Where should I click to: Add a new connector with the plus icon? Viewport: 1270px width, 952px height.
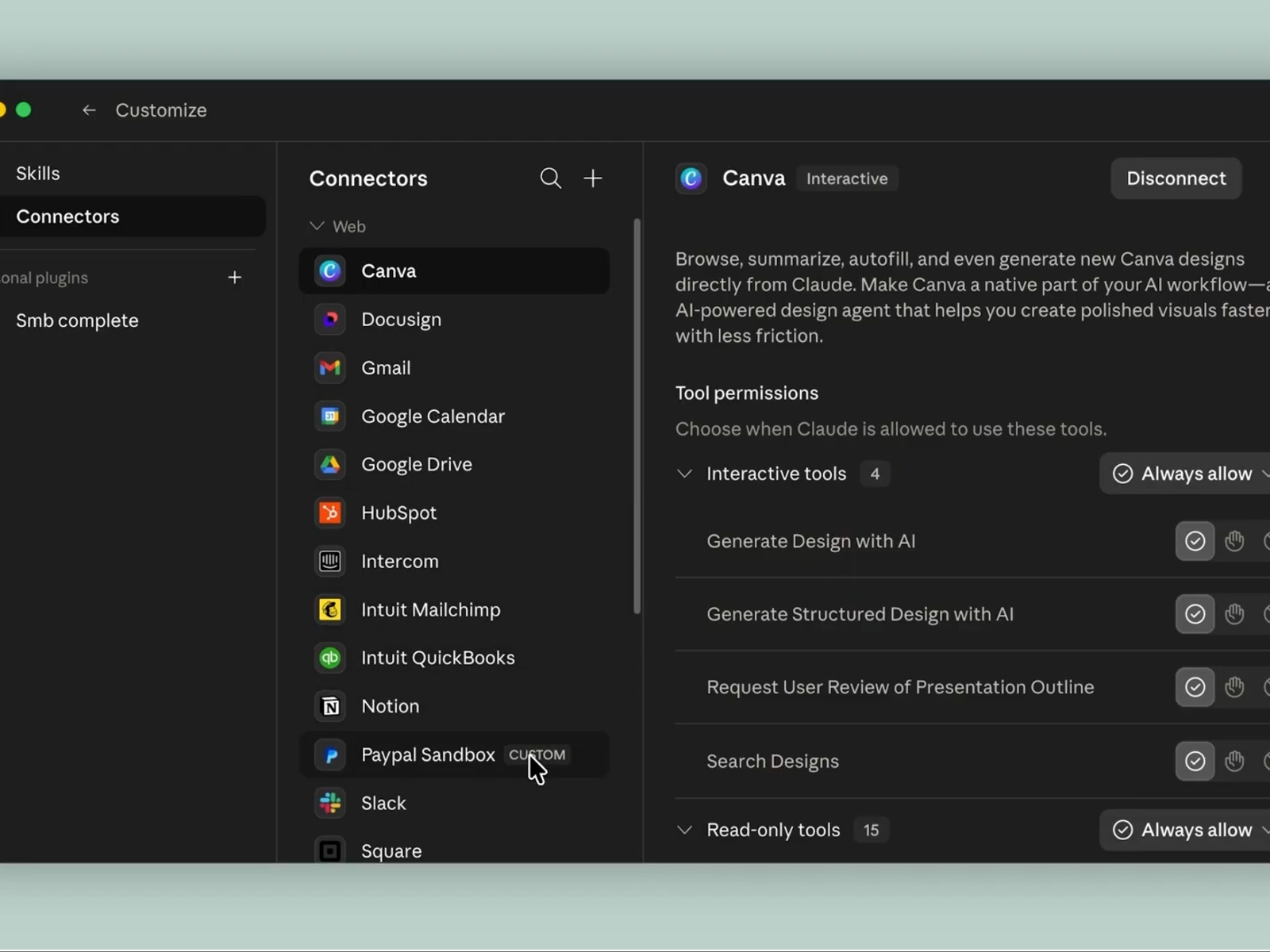593,178
